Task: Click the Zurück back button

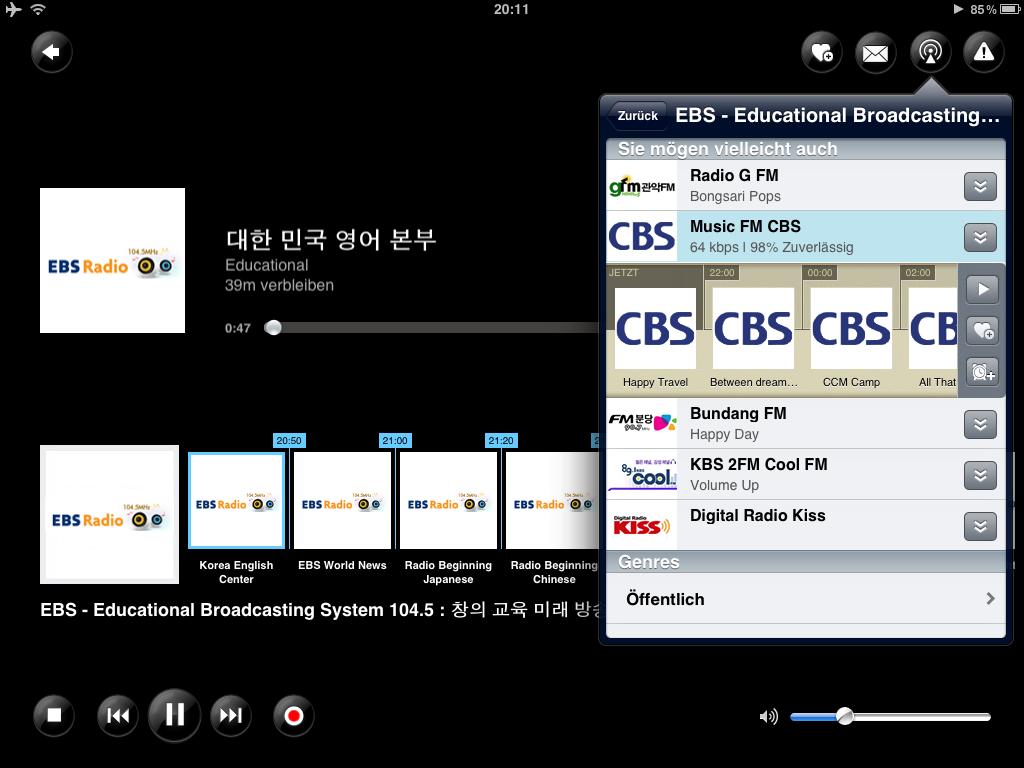Action: click(636, 116)
